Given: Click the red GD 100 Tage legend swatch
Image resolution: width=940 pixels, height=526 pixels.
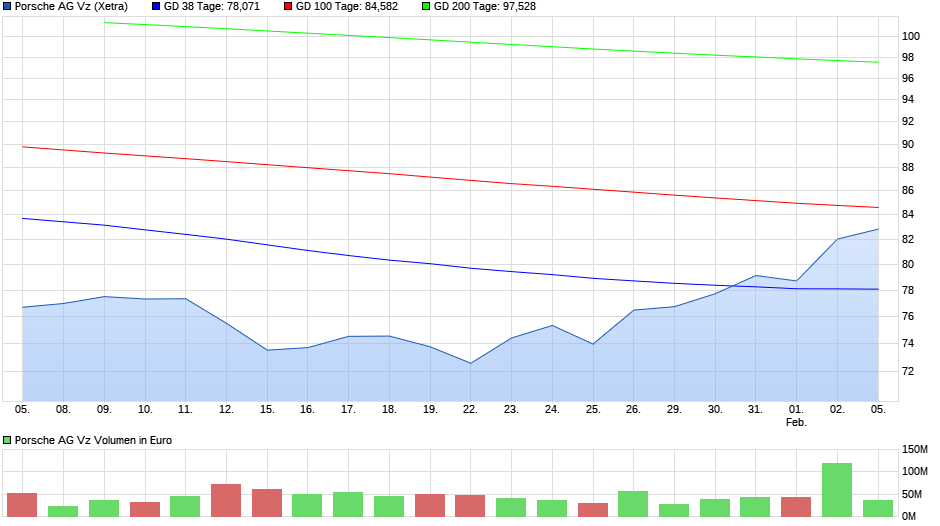Looking at the screenshot, I should [289, 6].
